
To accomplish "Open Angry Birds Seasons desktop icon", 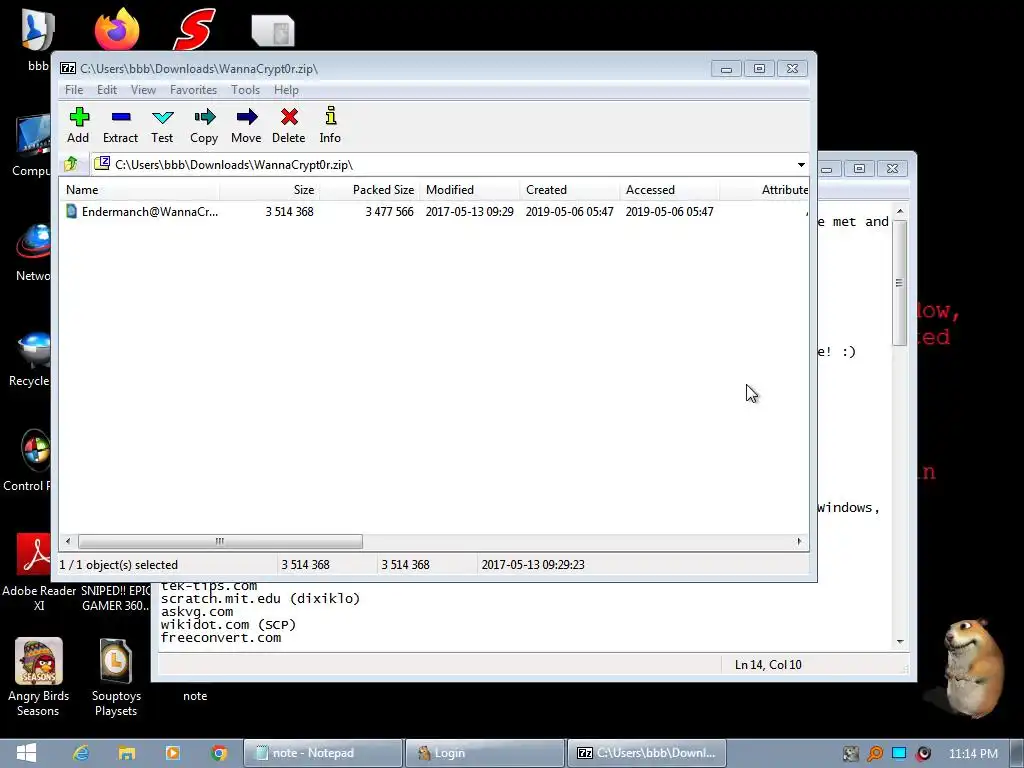I will click(39, 677).
